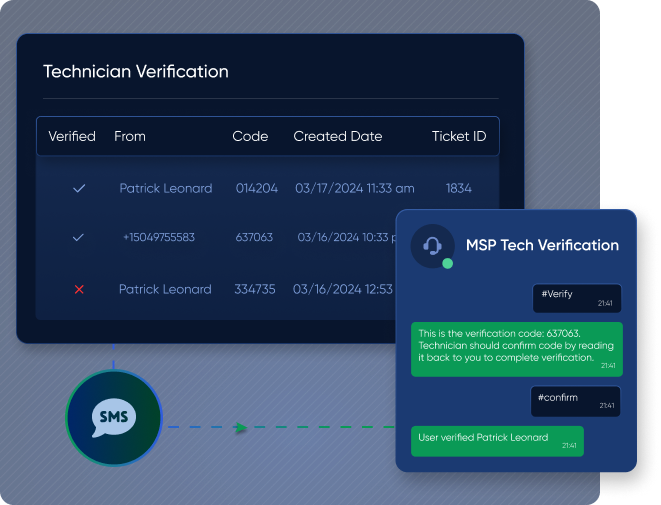
Task: Click the red X failed verification icon
Action: [79, 290]
